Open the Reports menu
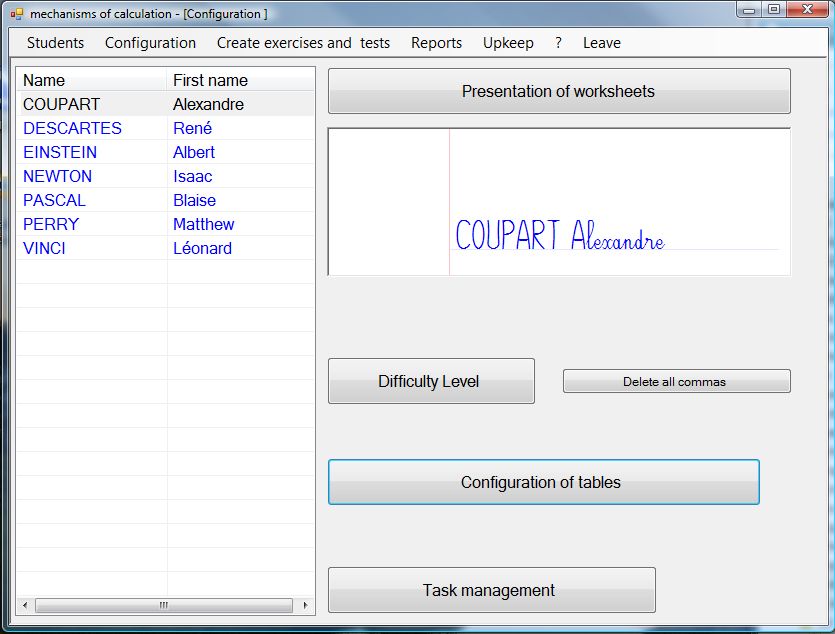This screenshot has width=835, height=634. (436, 43)
